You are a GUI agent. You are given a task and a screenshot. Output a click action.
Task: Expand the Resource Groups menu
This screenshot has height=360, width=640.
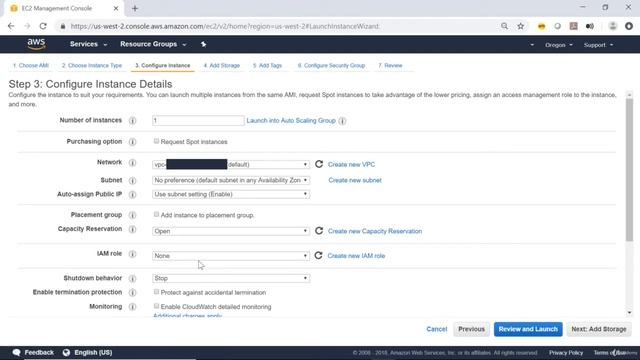153,44
